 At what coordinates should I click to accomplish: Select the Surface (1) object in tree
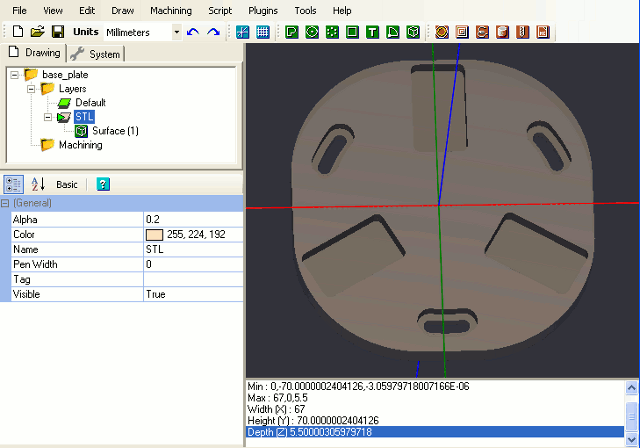pyautogui.click(x=115, y=131)
